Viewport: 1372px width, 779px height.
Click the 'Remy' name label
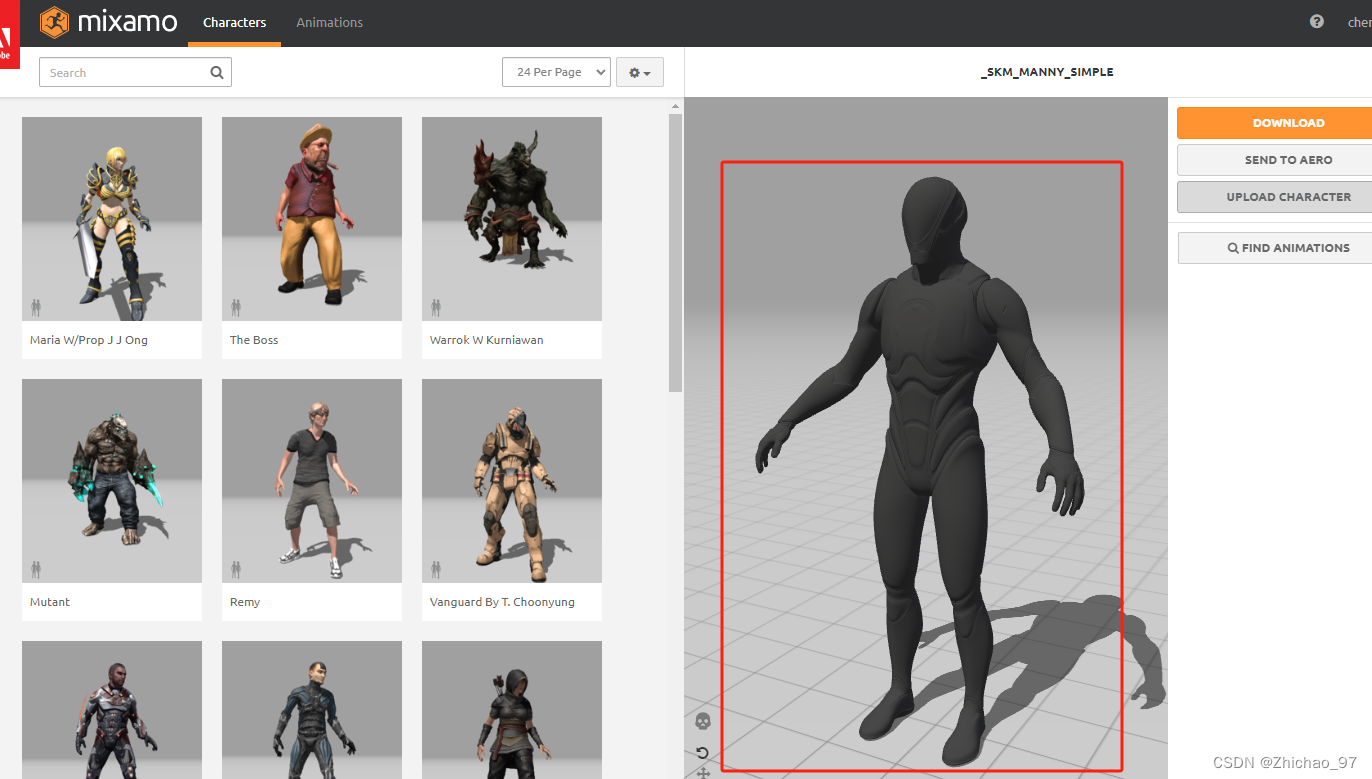tap(245, 602)
